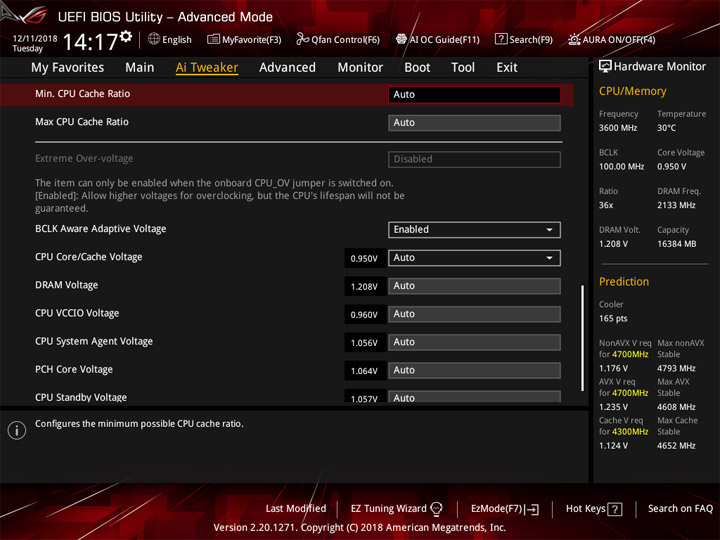Select PCH Core Voltage label
This screenshot has height=540, width=720.
(74, 369)
